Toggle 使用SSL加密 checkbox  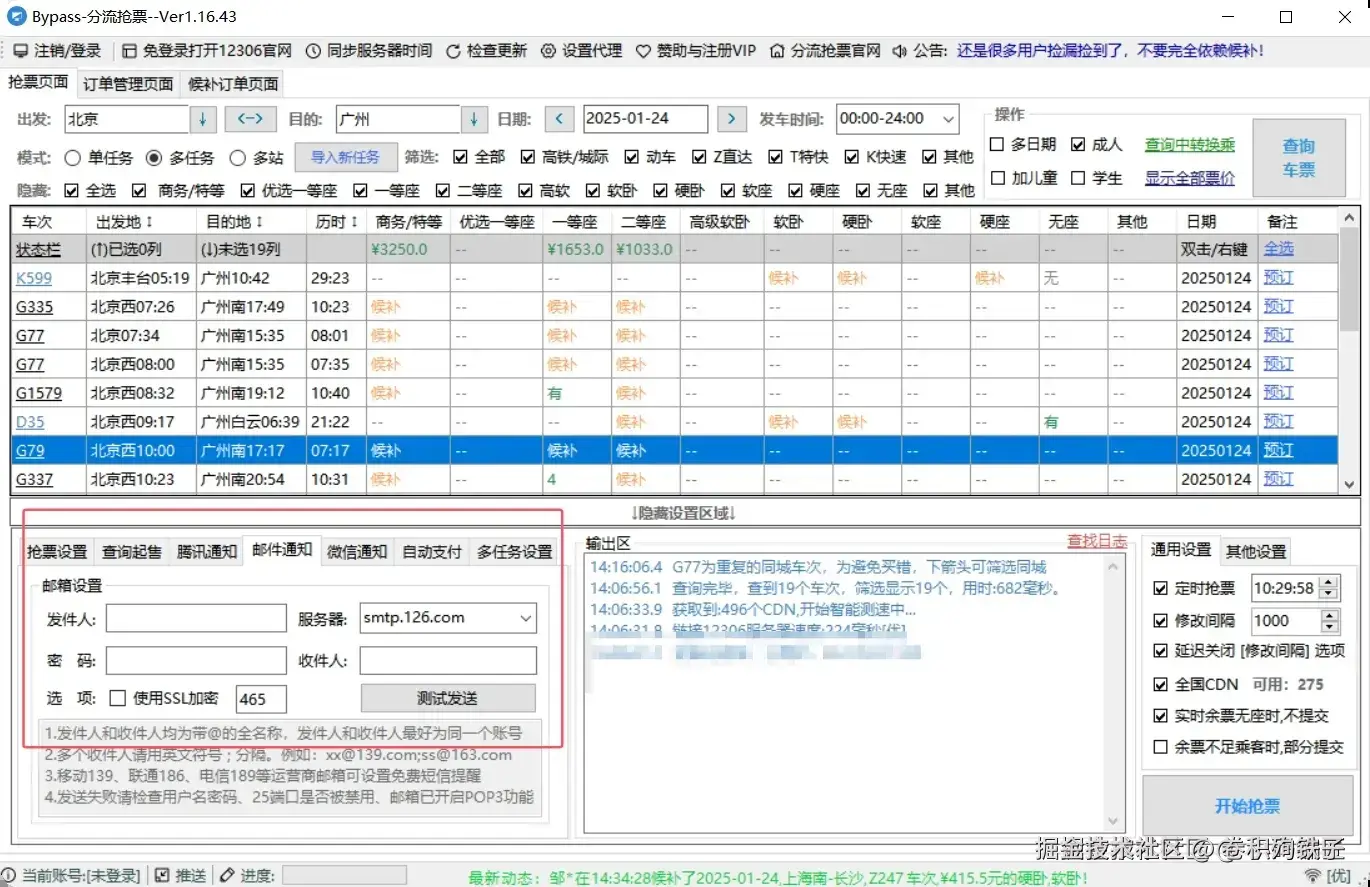click(x=117, y=698)
